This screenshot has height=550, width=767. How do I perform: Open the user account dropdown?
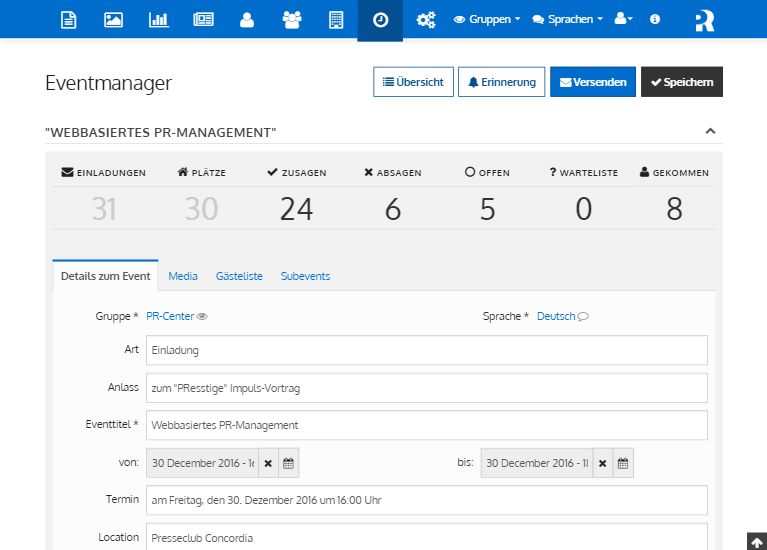coord(623,19)
